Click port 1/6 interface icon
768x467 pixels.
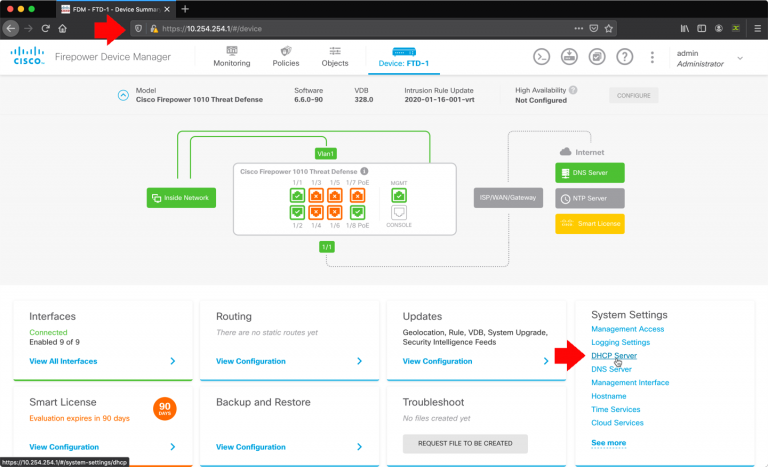(x=335, y=213)
